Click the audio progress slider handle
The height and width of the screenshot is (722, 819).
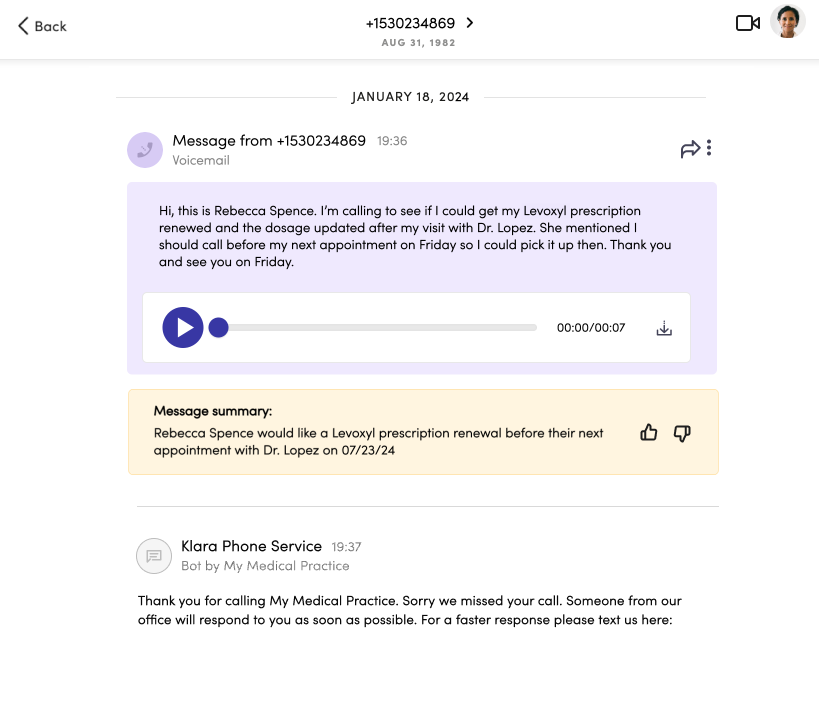[x=218, y=328]
